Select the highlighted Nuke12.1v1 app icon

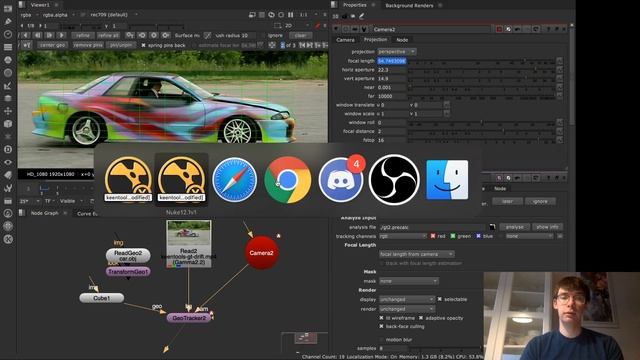pyautogui.click(x=182, y=180)
